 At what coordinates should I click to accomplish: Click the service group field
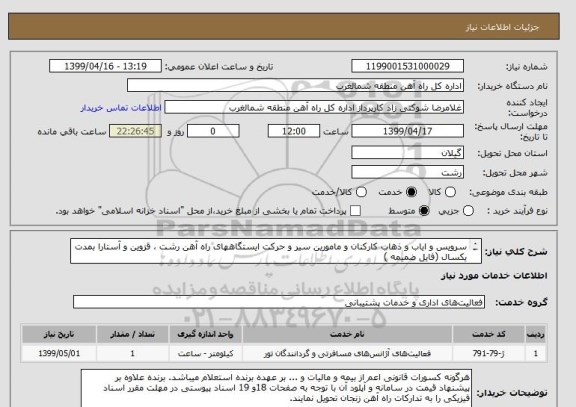coord(279,302)
